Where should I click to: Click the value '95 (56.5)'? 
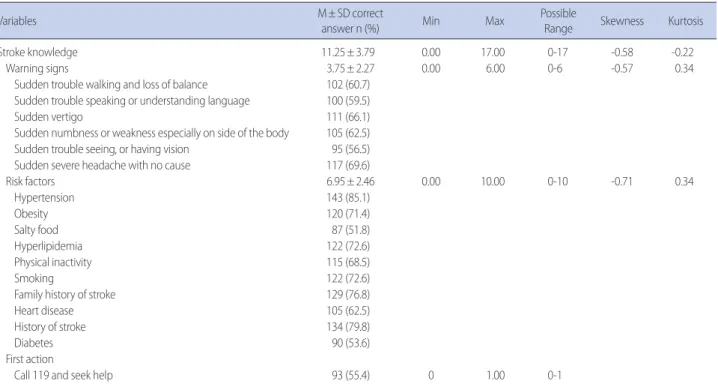(351, 149)
